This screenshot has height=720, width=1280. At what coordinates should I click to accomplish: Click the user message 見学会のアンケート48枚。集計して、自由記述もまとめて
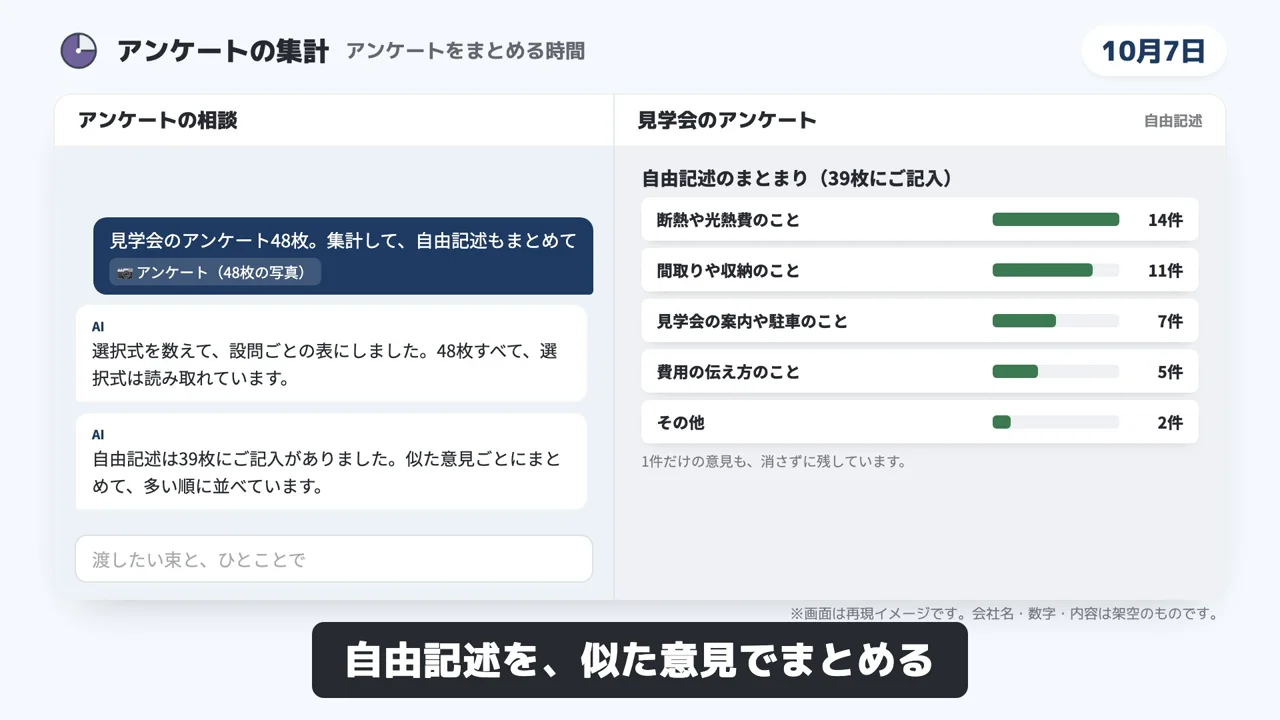(343, 256)
